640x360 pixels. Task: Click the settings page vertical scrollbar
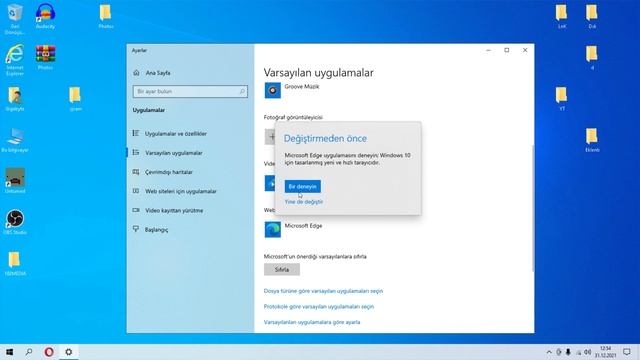[532, 208]
